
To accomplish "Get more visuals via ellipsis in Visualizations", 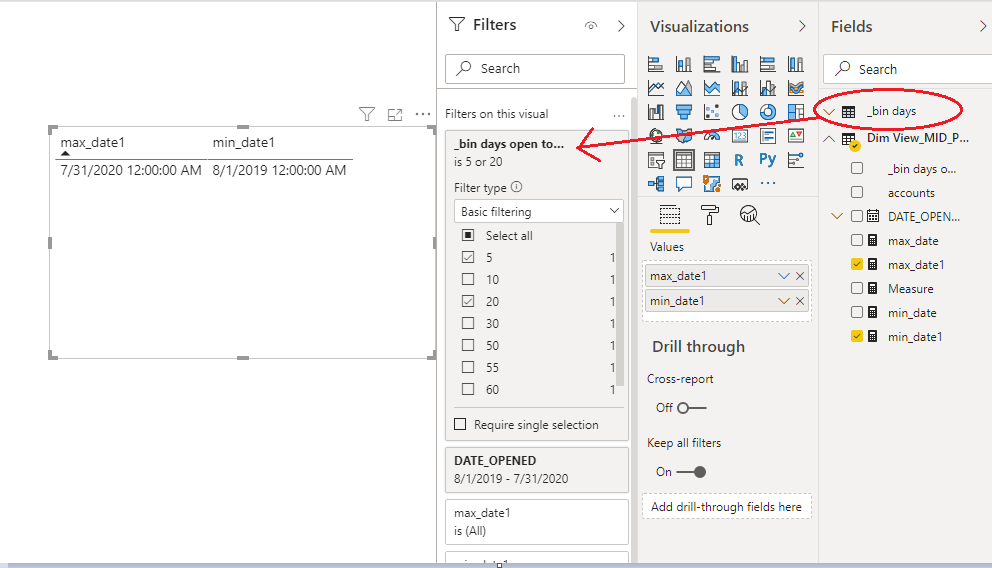I will pyautogui.click(x=767, y=183).
